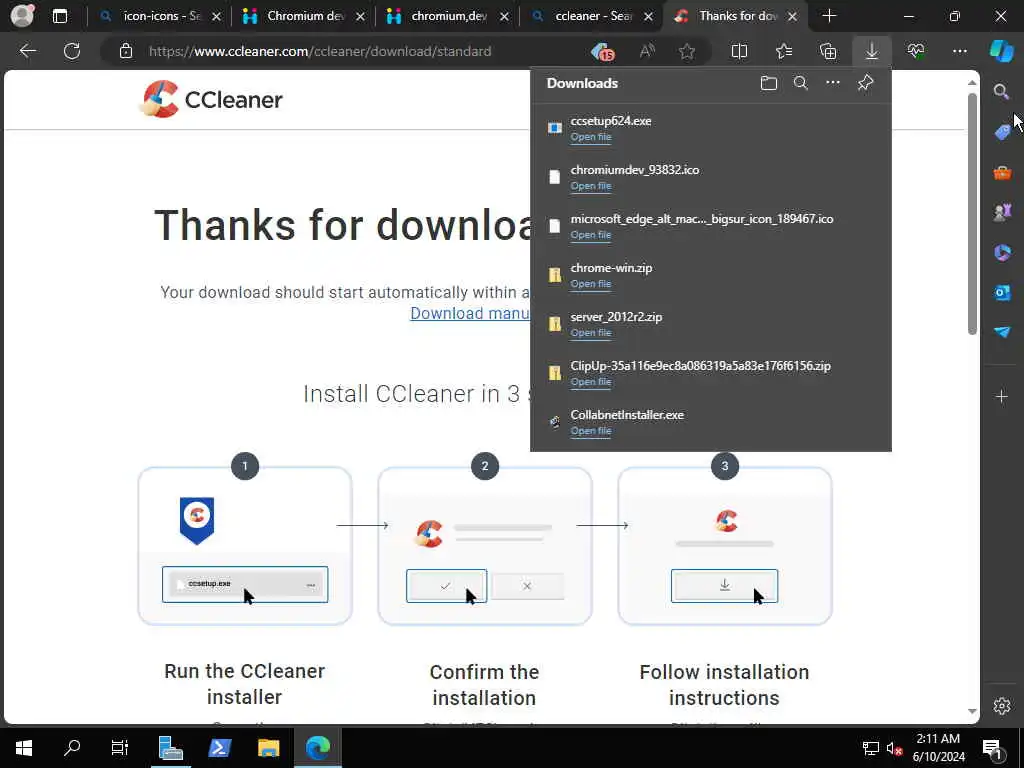Screen dimensions: 1024x768
Task: Refresh the CCleaner page
Action: pyautogui.click(x=72, y=51)
